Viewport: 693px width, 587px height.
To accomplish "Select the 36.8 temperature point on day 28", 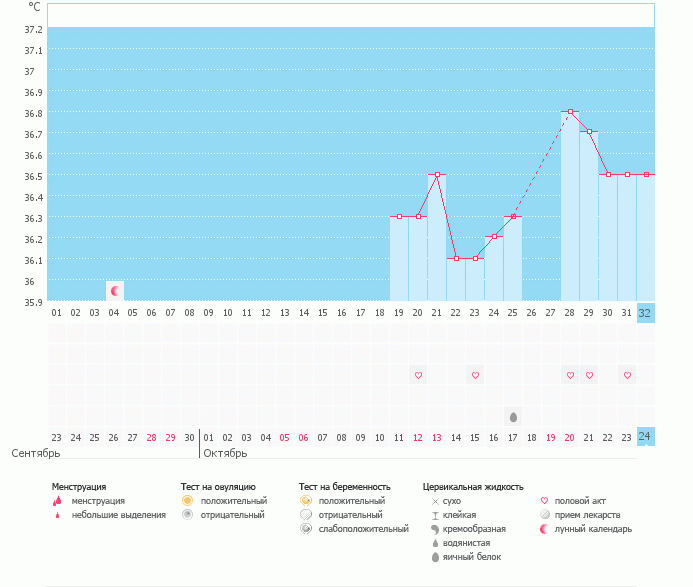I will pyautogui.click(x=570, y=112).
